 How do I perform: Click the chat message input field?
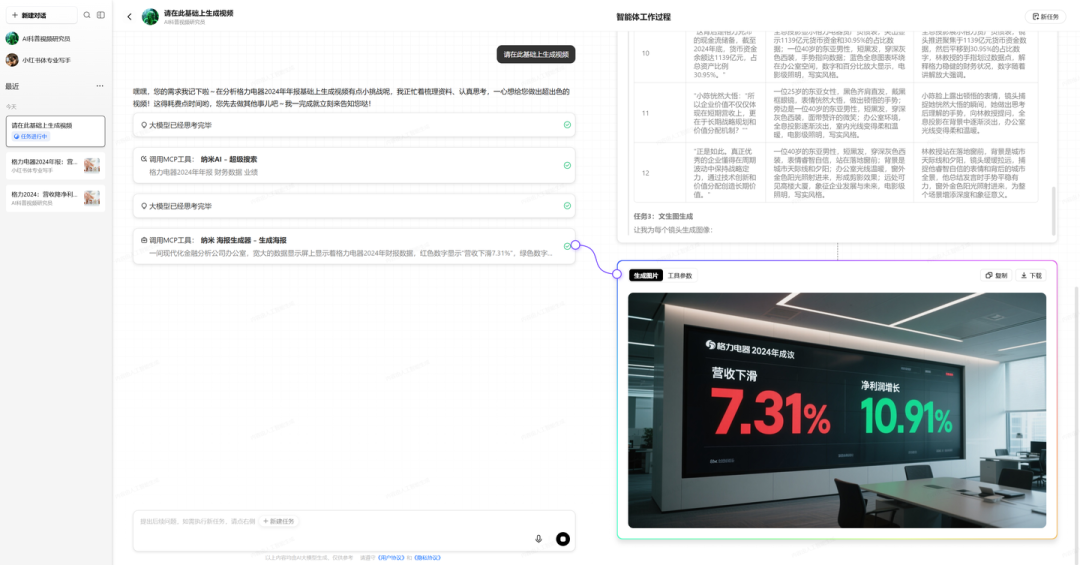click(x=354, y=531)
